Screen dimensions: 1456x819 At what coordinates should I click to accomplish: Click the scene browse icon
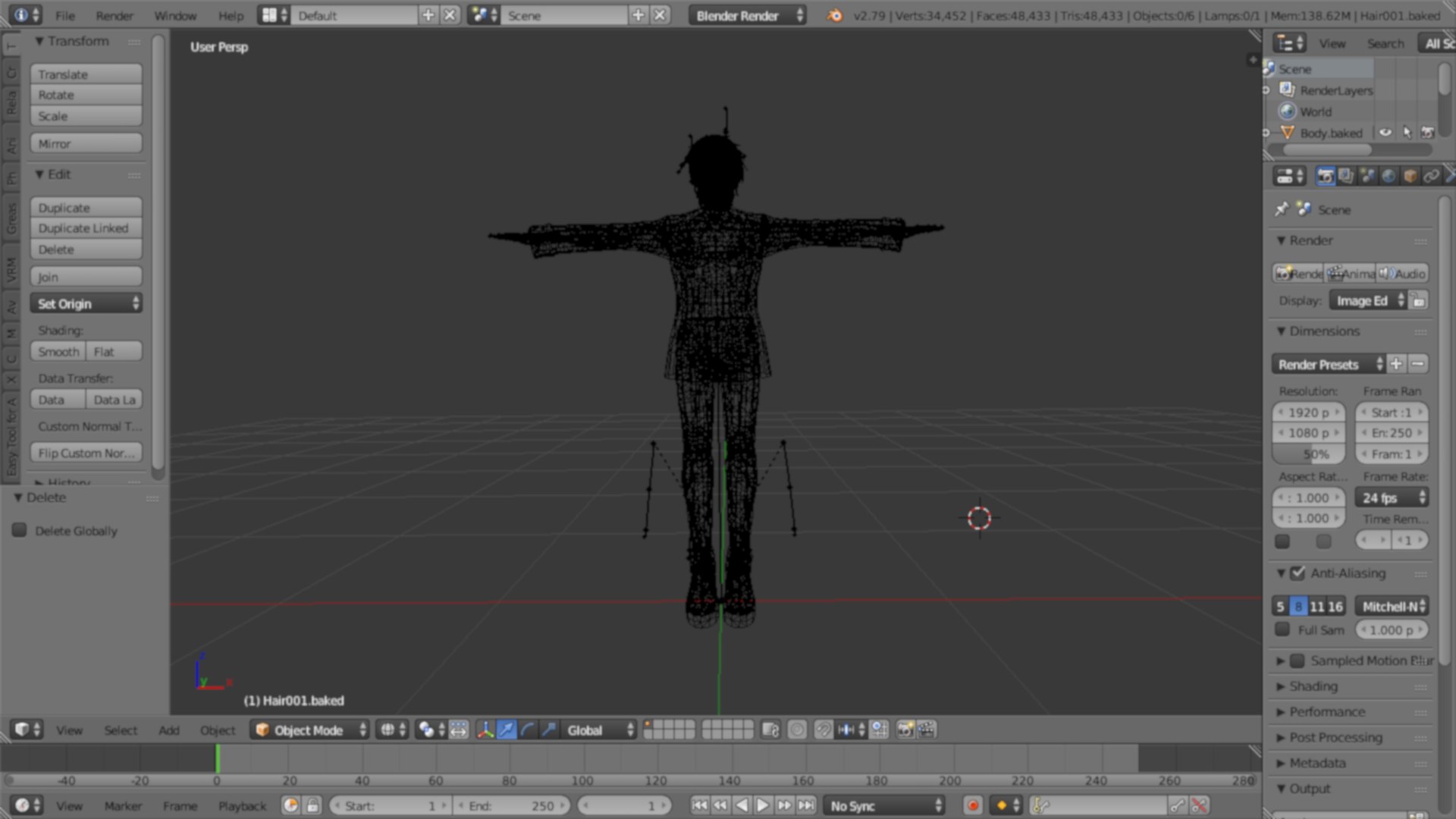pyautogui.click(x=484, y=15)
